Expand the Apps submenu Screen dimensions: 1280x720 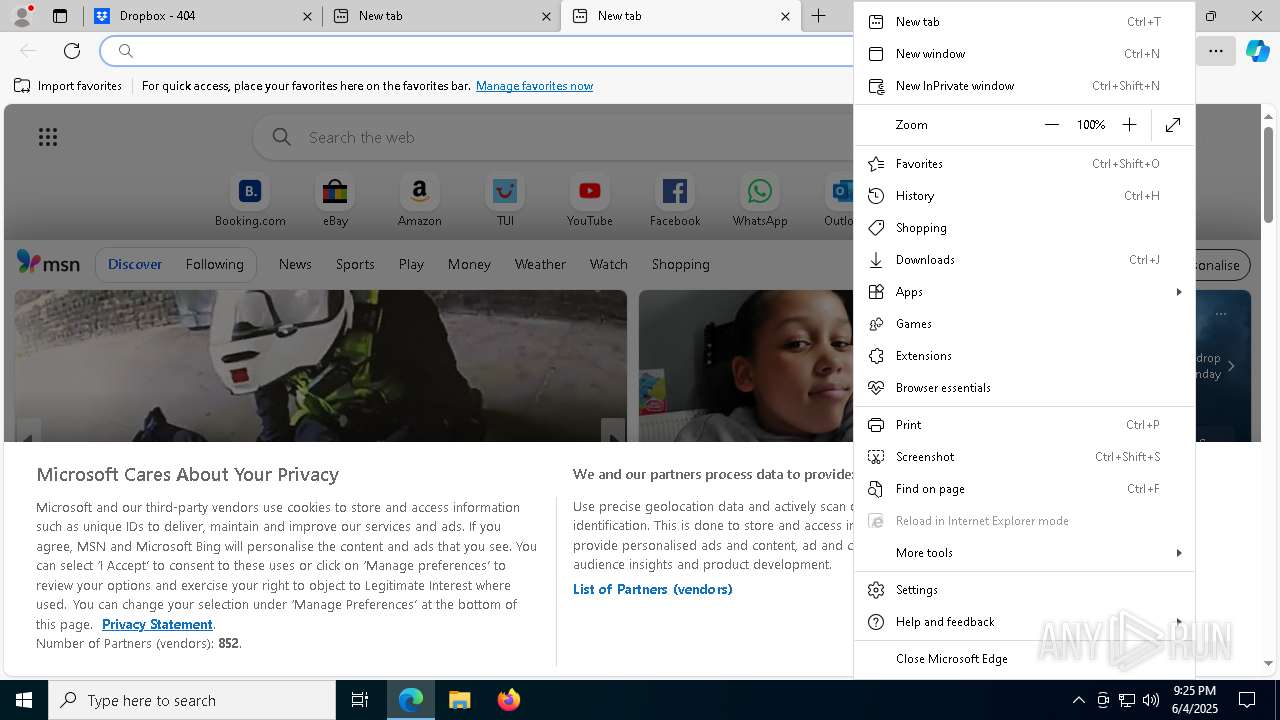[1025, 292]
